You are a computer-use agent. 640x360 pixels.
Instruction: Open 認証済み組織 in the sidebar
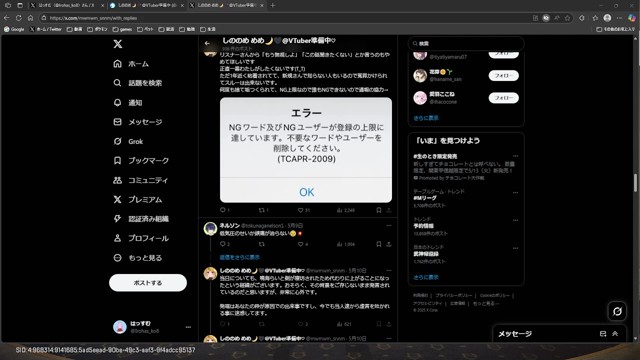[141, 219]
